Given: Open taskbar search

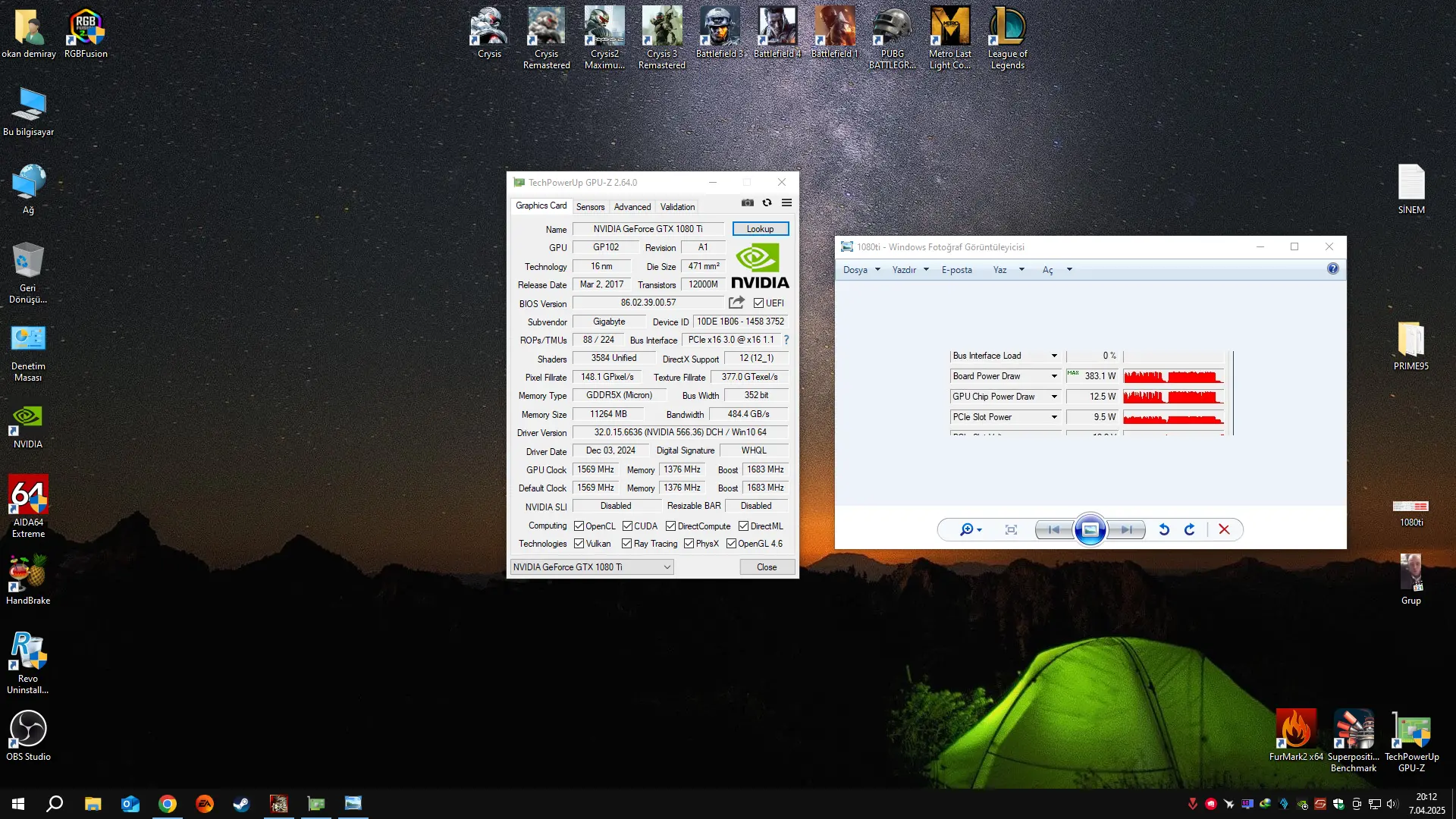Looking at the screenshot, I should click(55, 804).
